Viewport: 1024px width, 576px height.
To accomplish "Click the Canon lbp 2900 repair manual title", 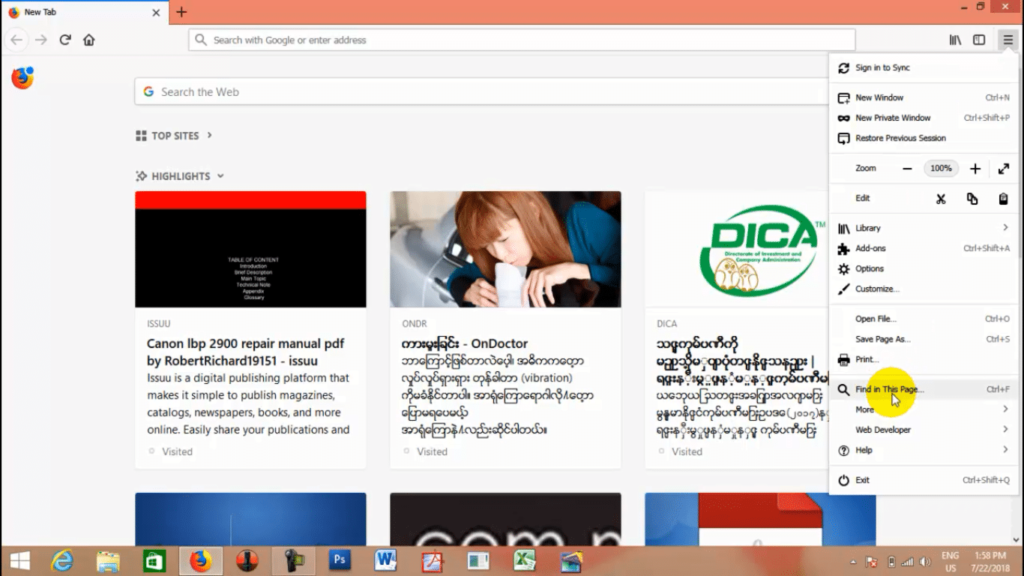I will coord(246,352).
